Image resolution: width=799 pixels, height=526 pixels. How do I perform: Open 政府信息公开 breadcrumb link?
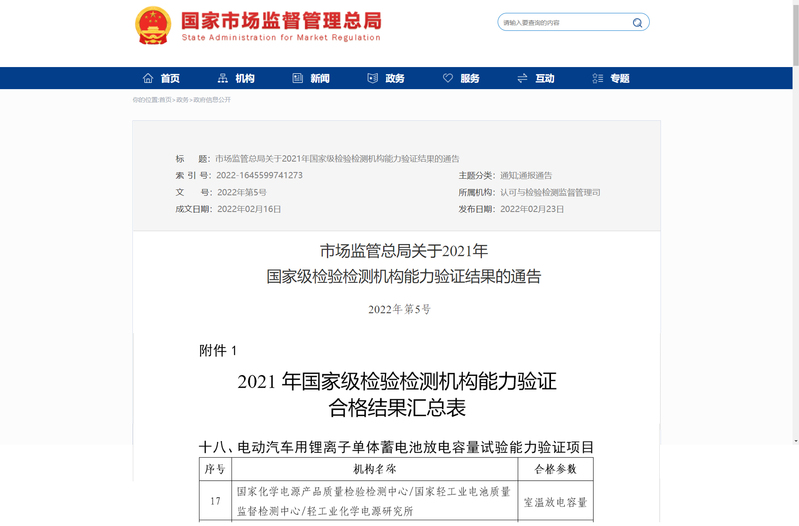[x=212, y=100]
